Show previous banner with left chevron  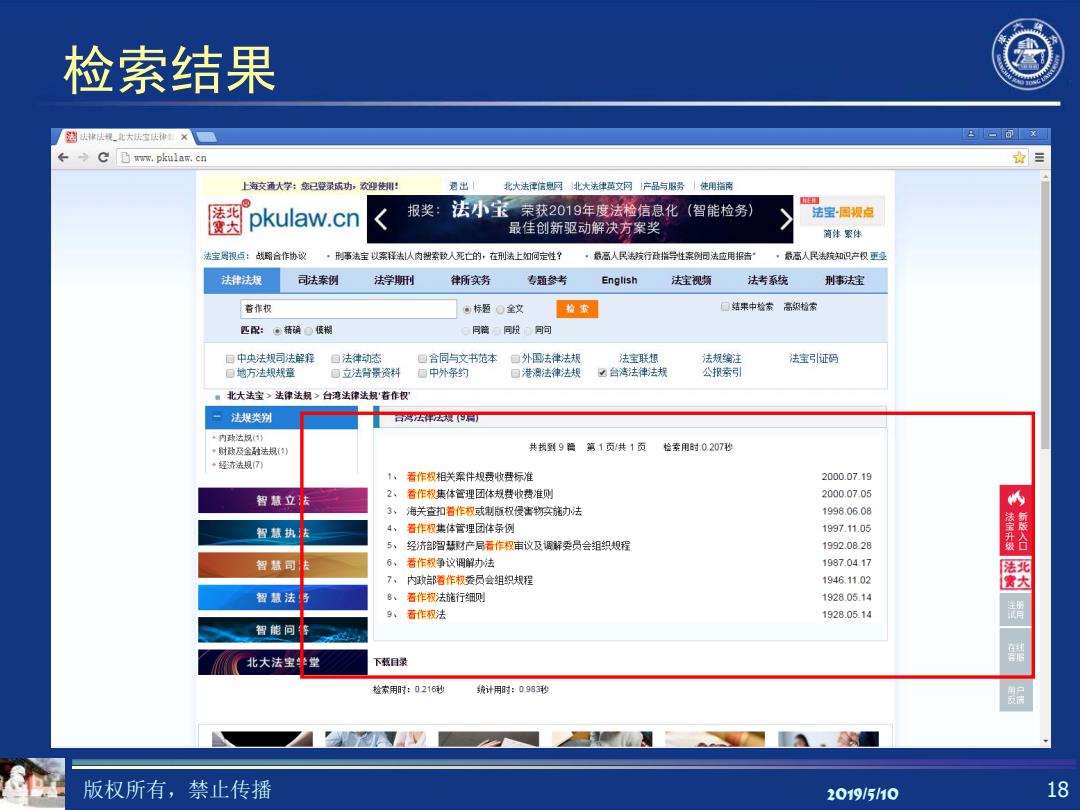pyautogui.click(x=381, y=220)
